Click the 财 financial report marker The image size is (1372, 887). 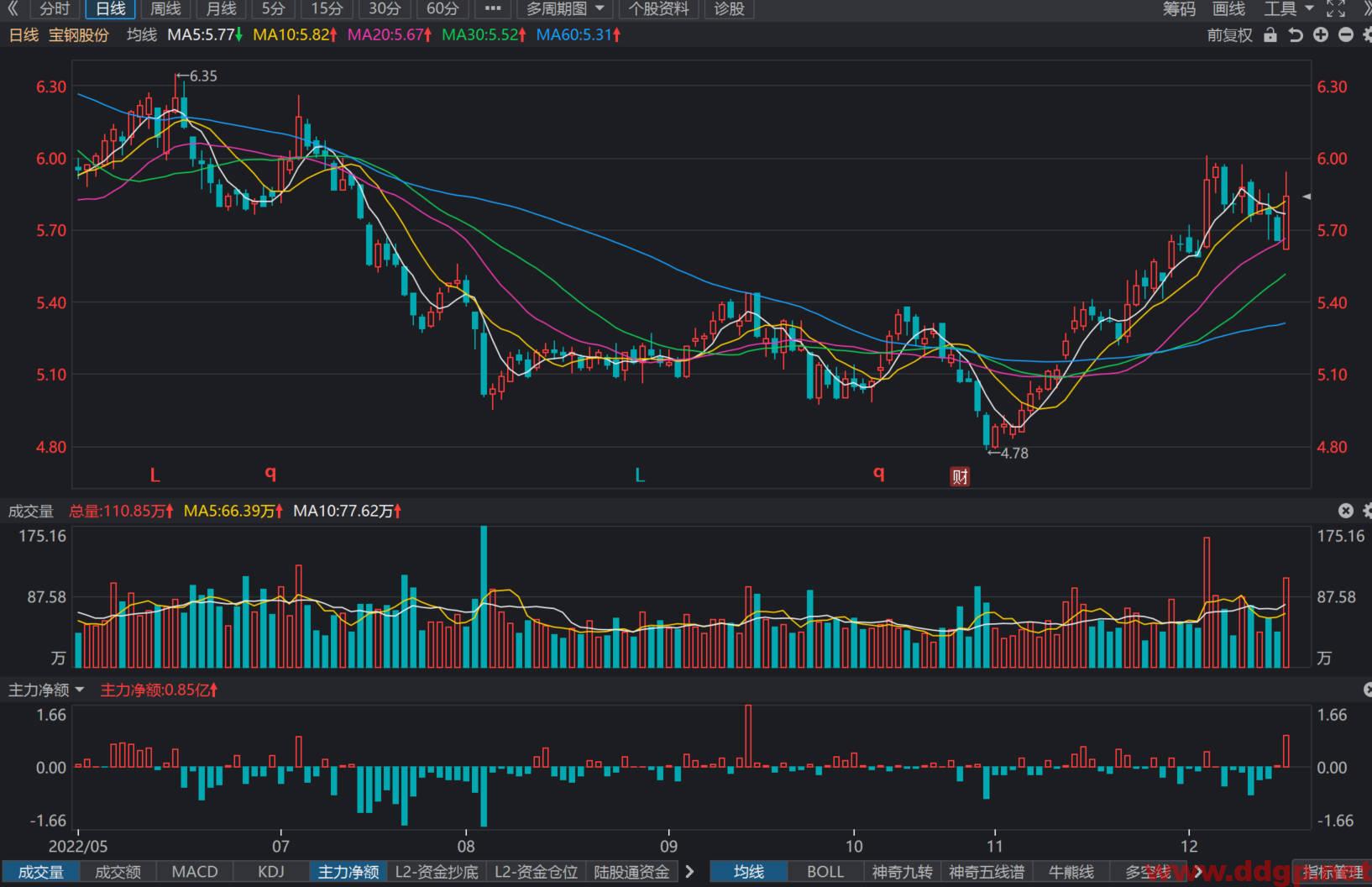click(960, 476)
